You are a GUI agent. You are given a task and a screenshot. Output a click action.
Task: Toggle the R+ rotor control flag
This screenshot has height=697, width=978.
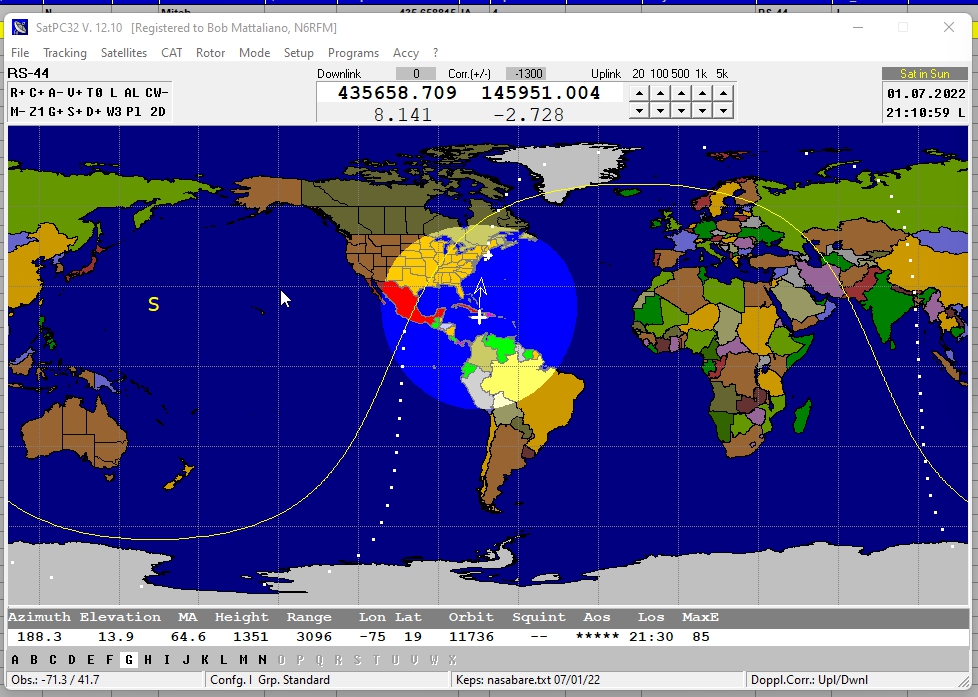(17, 92)
